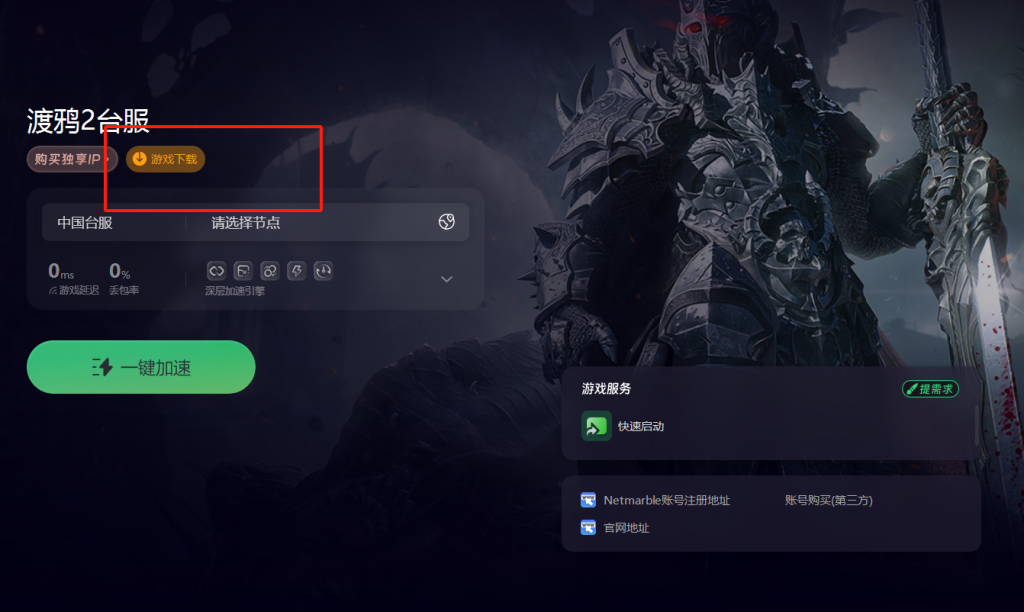Open the 请选择节点 node selector
This screenshot has height=612, width=1024.
click(327, 223)
